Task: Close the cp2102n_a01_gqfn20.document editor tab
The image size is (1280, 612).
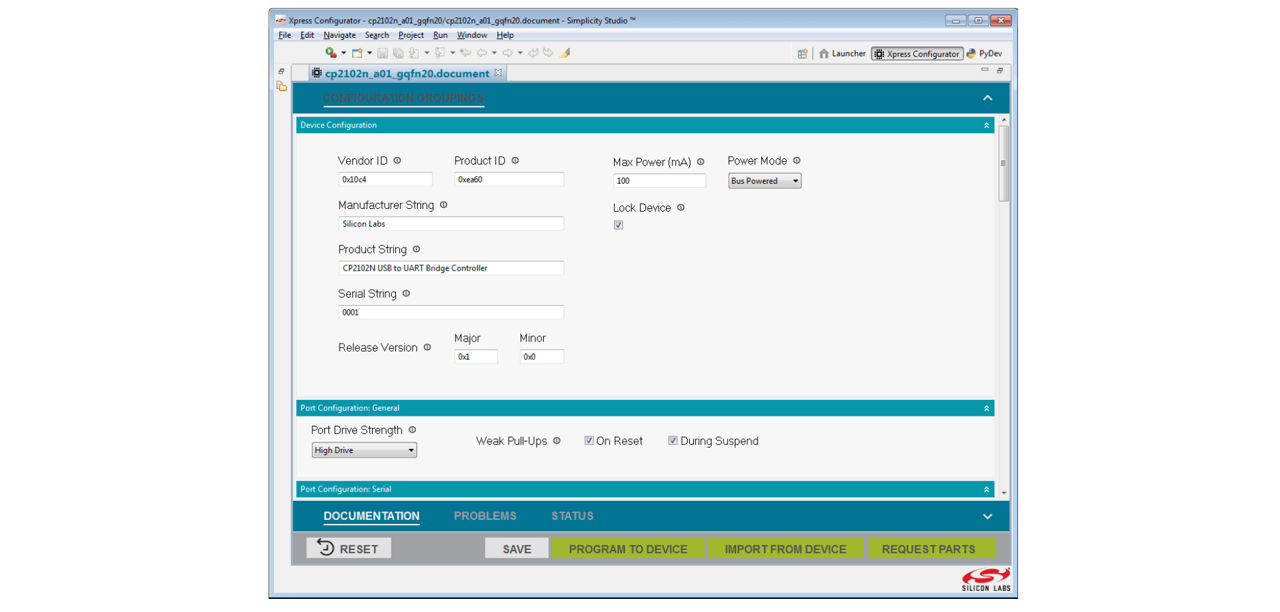Action: pyautogui.click(x=498, y=73)
